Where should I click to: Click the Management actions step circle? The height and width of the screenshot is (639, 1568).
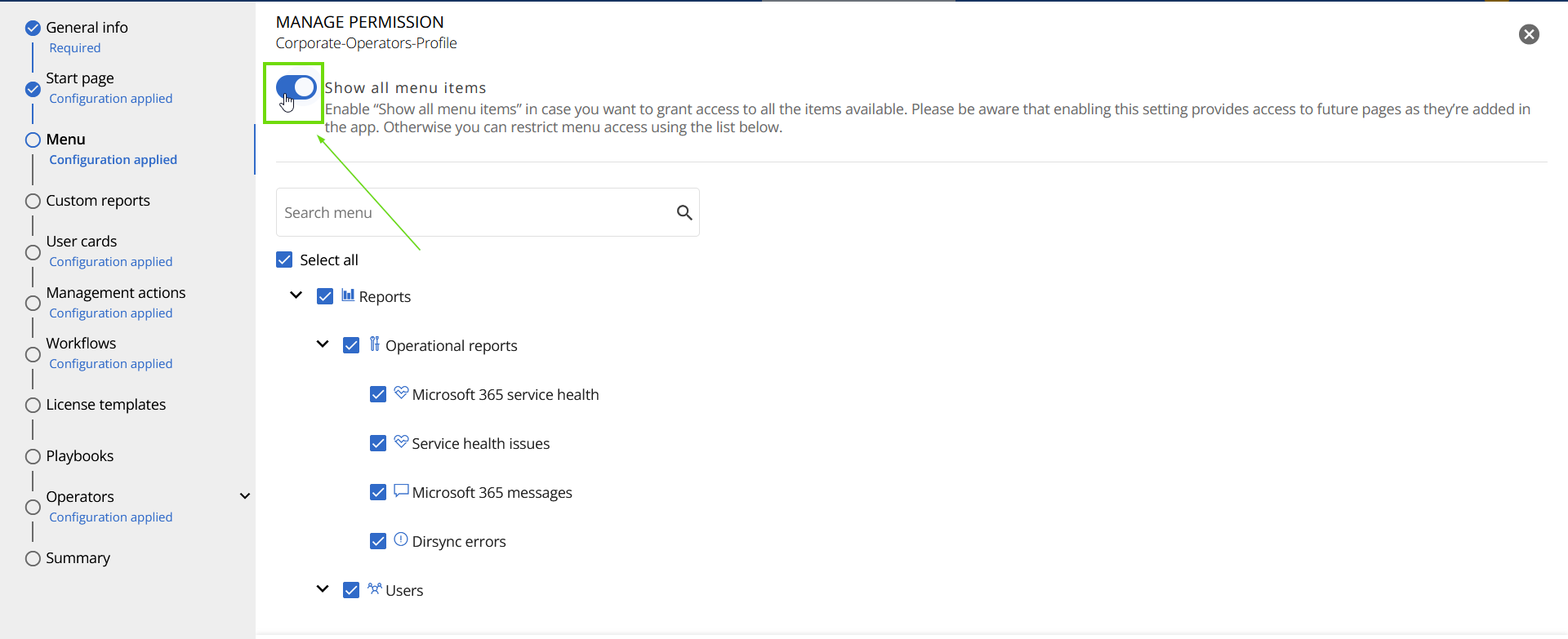[33, 303]
